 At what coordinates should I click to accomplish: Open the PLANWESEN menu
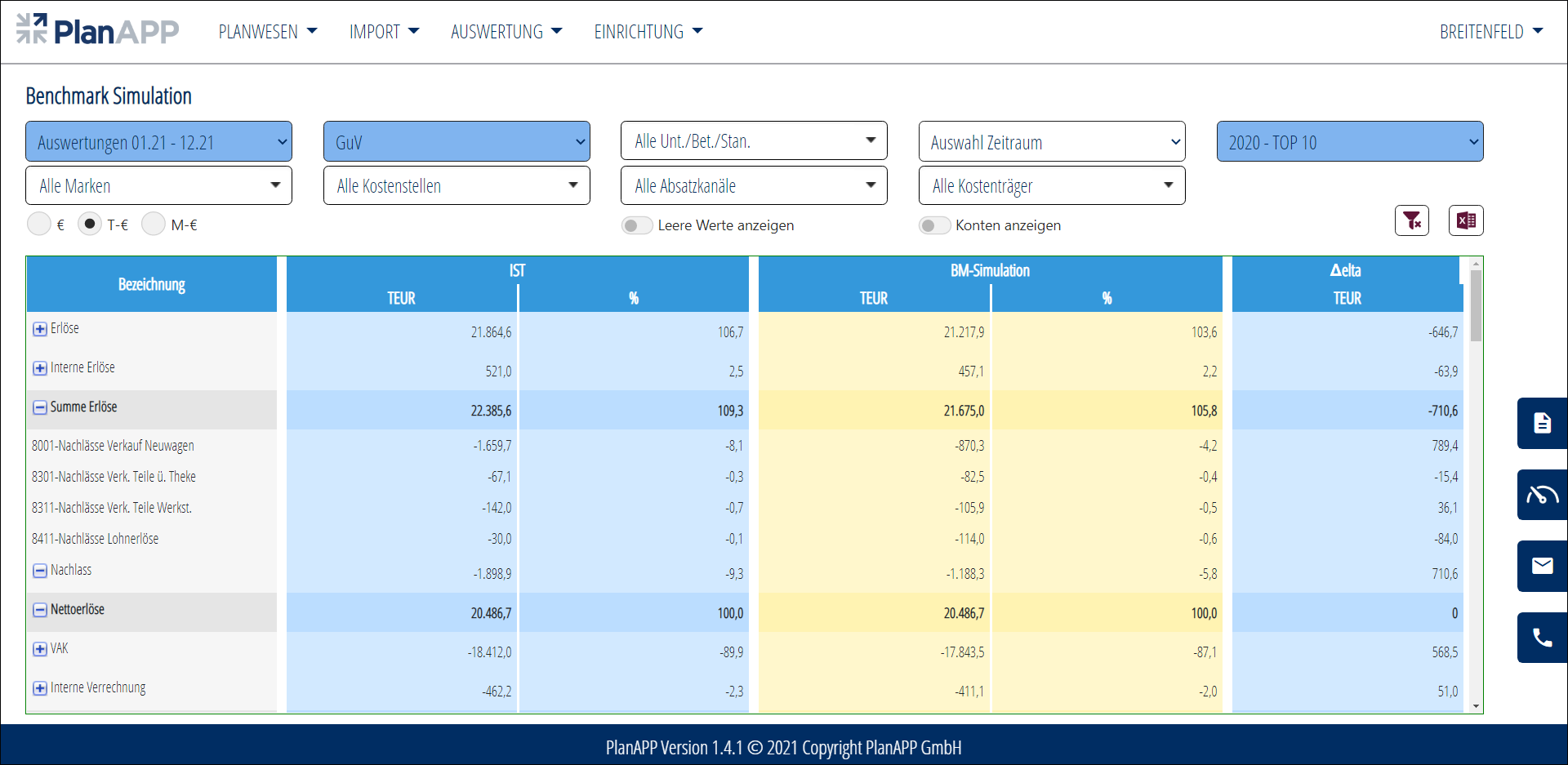coord(267,32)
